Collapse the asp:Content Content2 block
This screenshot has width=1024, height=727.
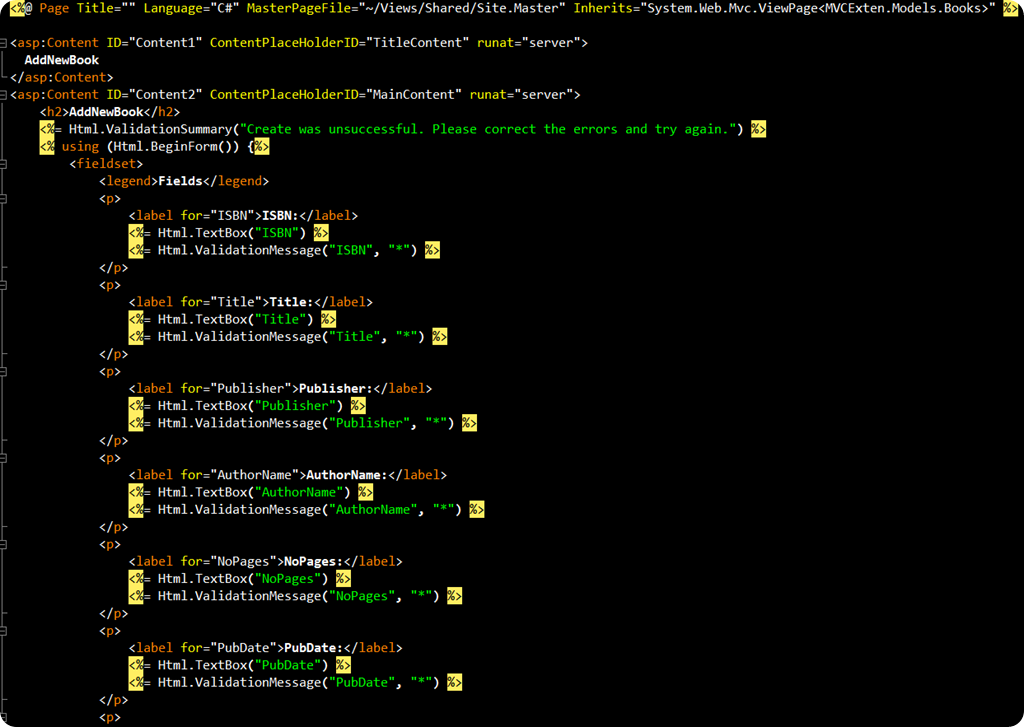point(3,95)
